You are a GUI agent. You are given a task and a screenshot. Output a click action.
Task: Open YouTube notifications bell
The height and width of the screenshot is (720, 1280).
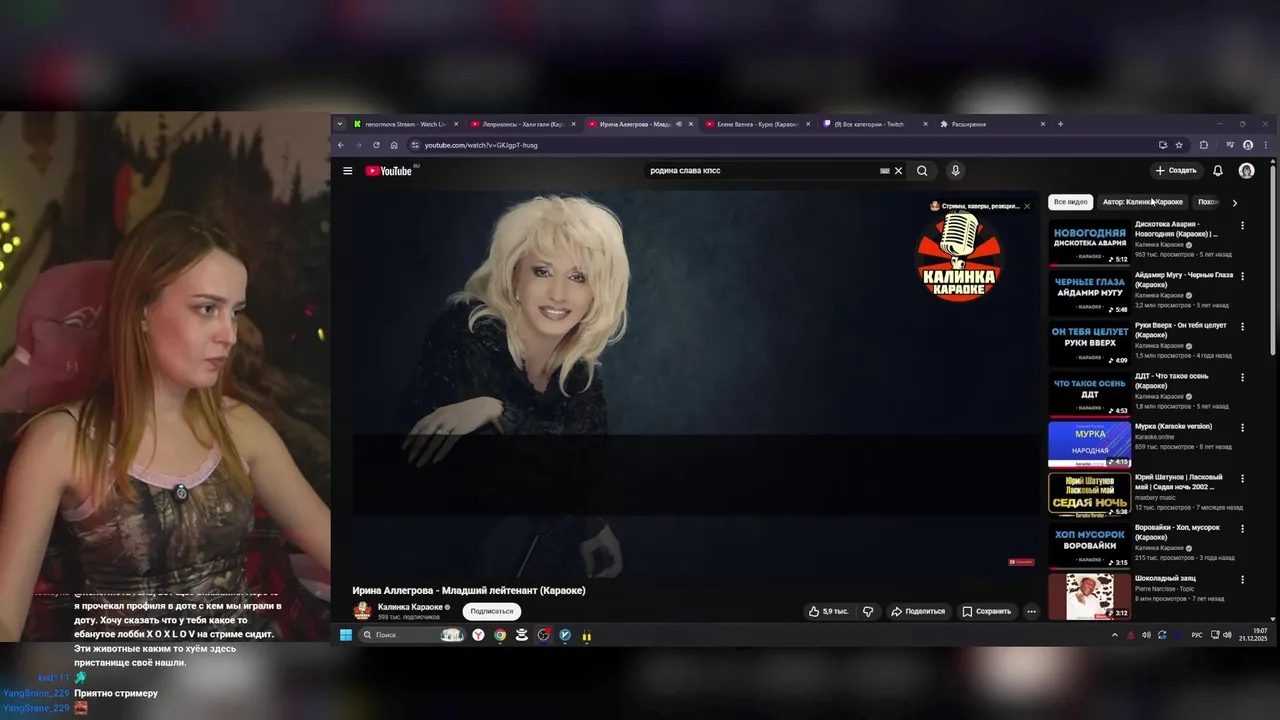1217,171
